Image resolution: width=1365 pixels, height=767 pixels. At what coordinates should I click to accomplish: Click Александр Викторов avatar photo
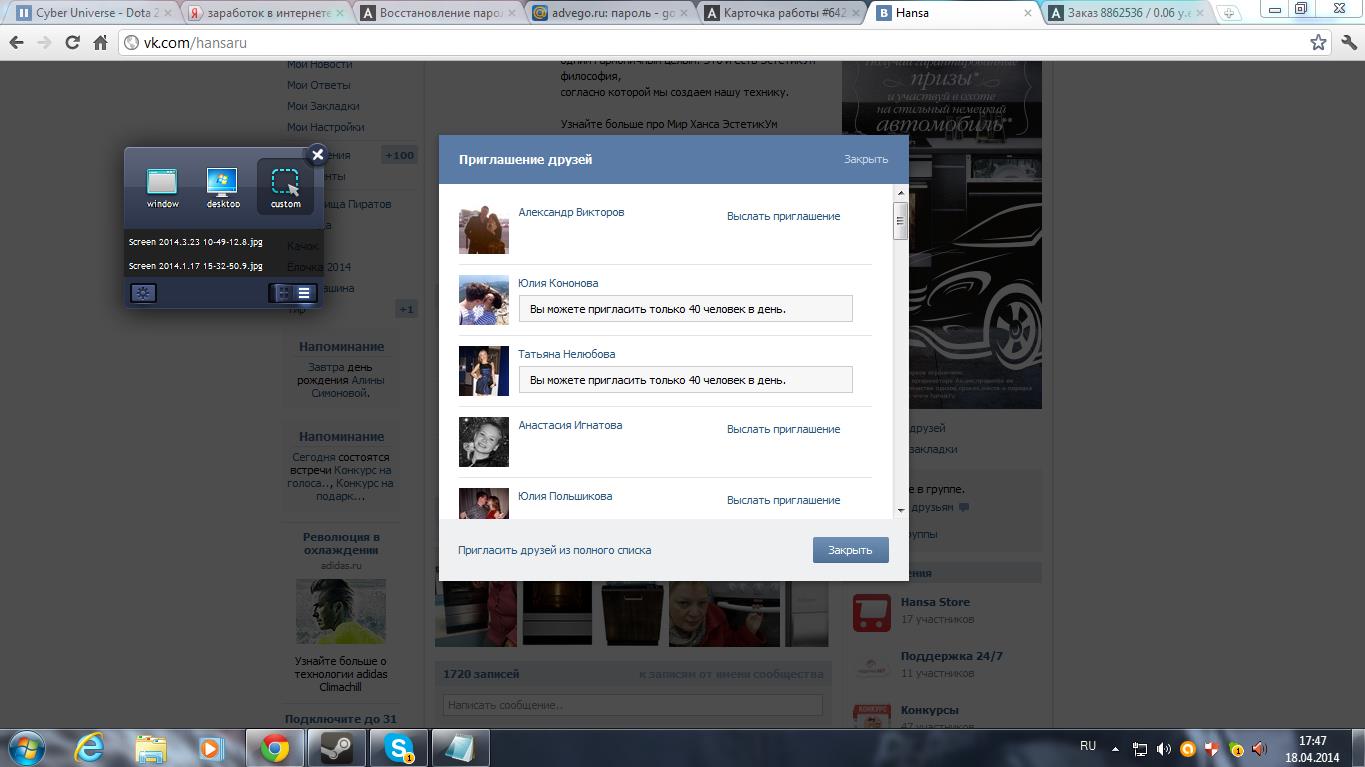point(483,230)
